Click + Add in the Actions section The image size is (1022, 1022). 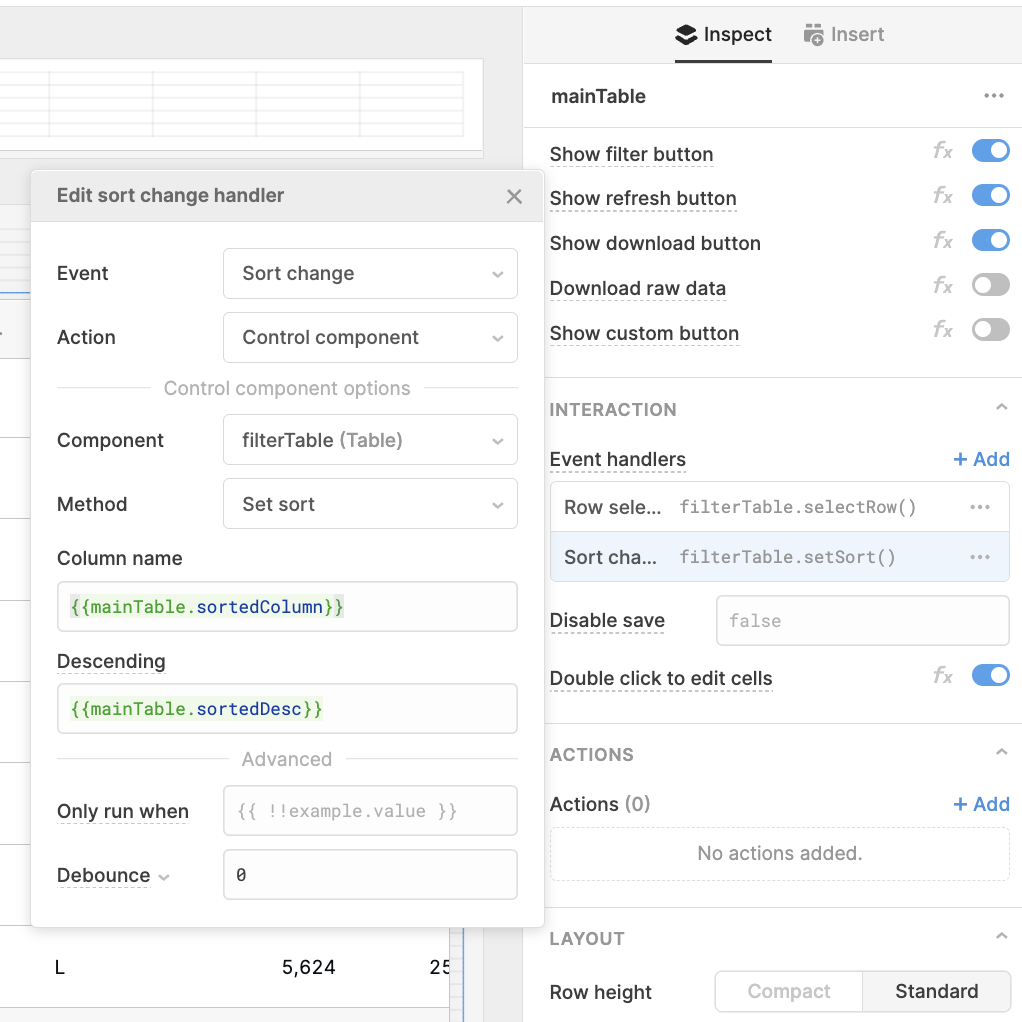981,804
